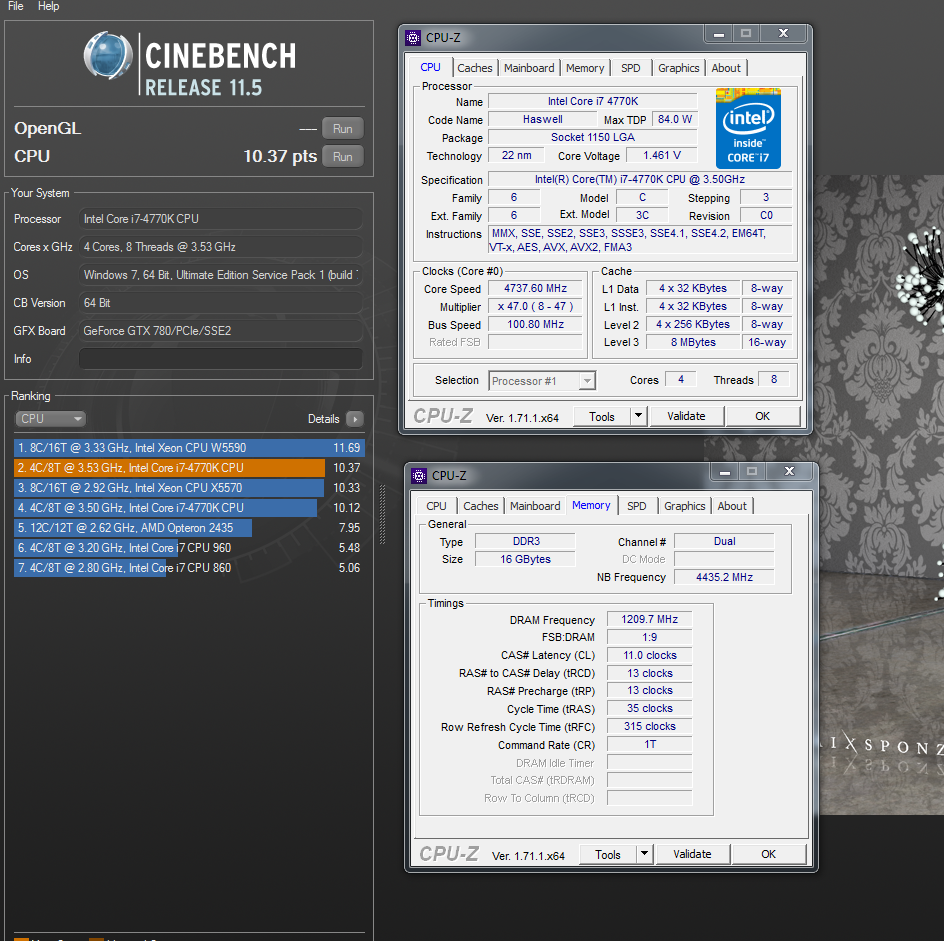The image size is (944, 941).
Task: Close the lower CPU-Z Memory window
Action: pyautogui.click(x=789, y=471)
